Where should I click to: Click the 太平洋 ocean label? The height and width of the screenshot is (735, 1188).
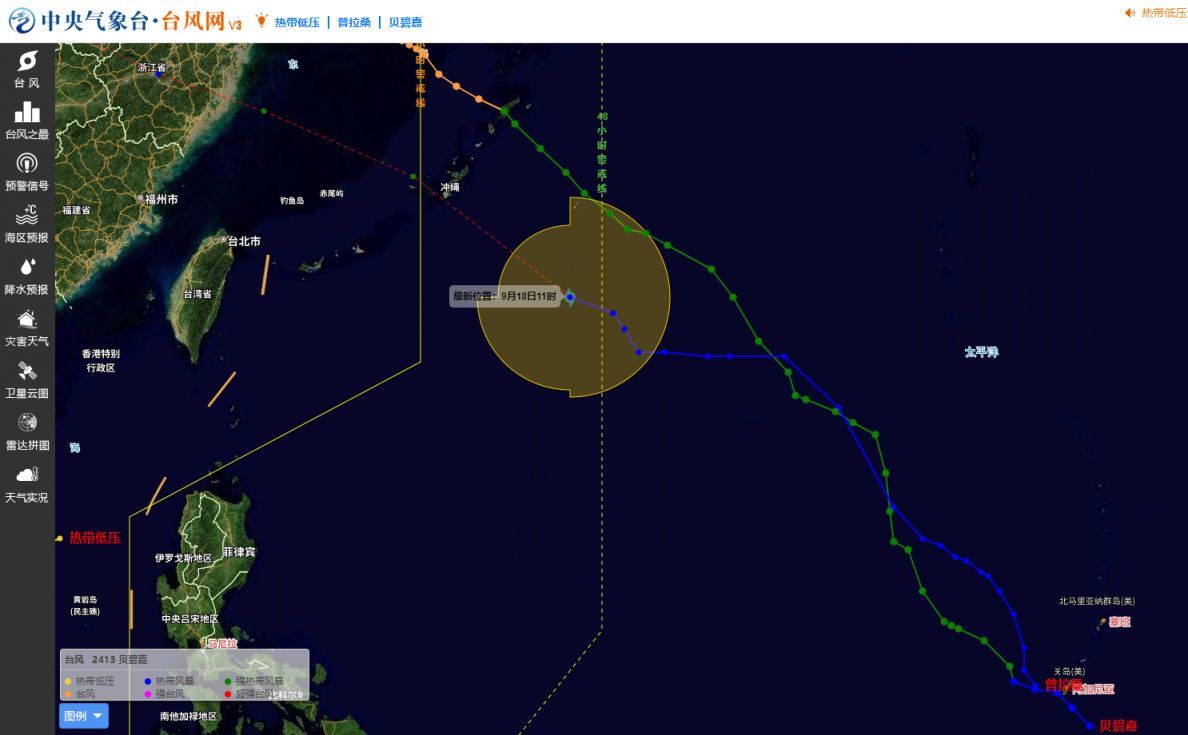tap(981, 352)
